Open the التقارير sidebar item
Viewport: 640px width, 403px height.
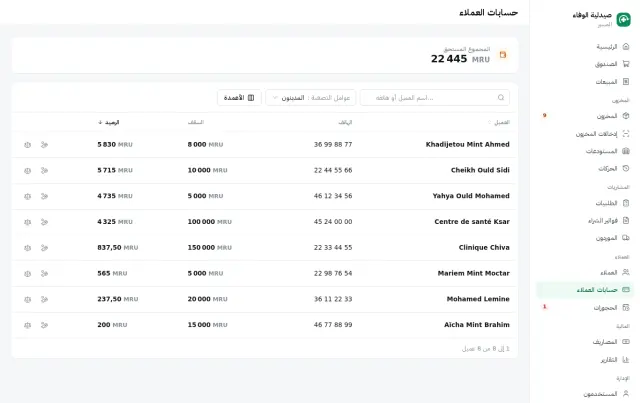click(x=585, y=359)
